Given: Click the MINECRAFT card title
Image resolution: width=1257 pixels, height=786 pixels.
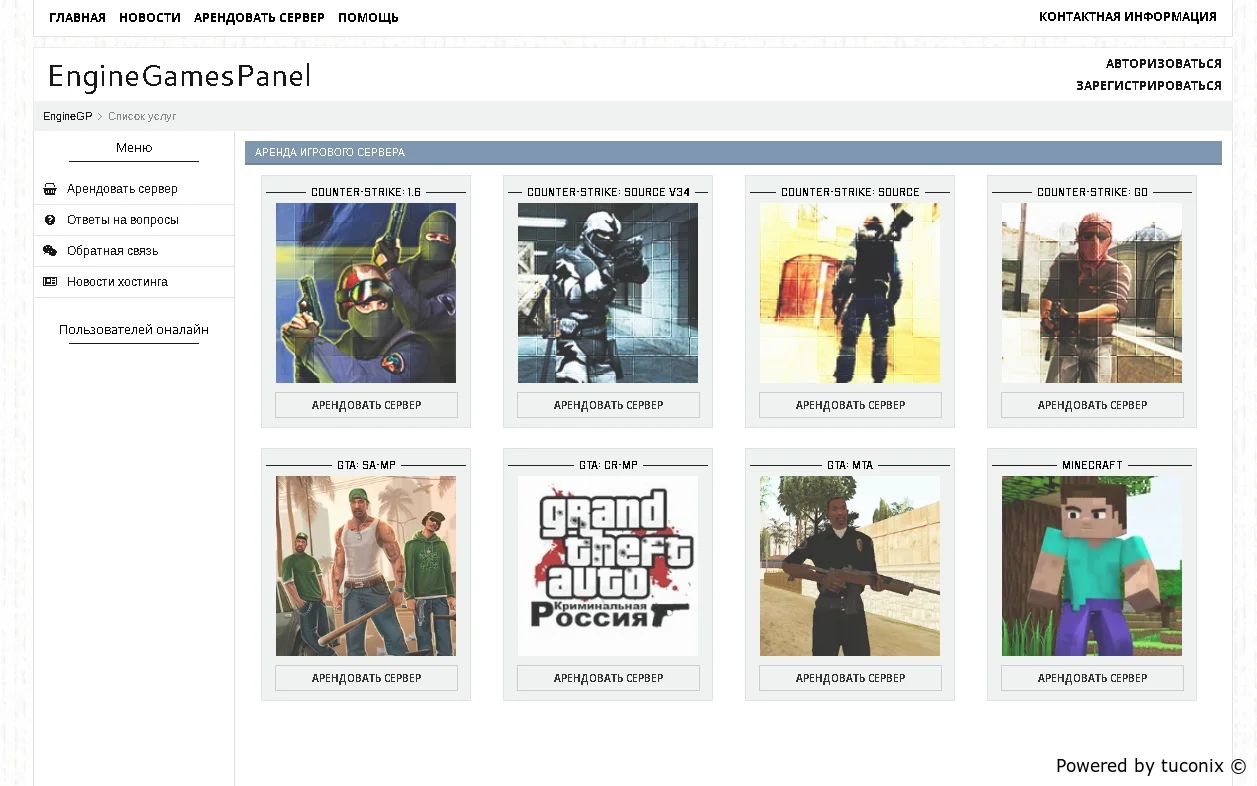Looking at the screenshot, I should [x=1092, y=465].
